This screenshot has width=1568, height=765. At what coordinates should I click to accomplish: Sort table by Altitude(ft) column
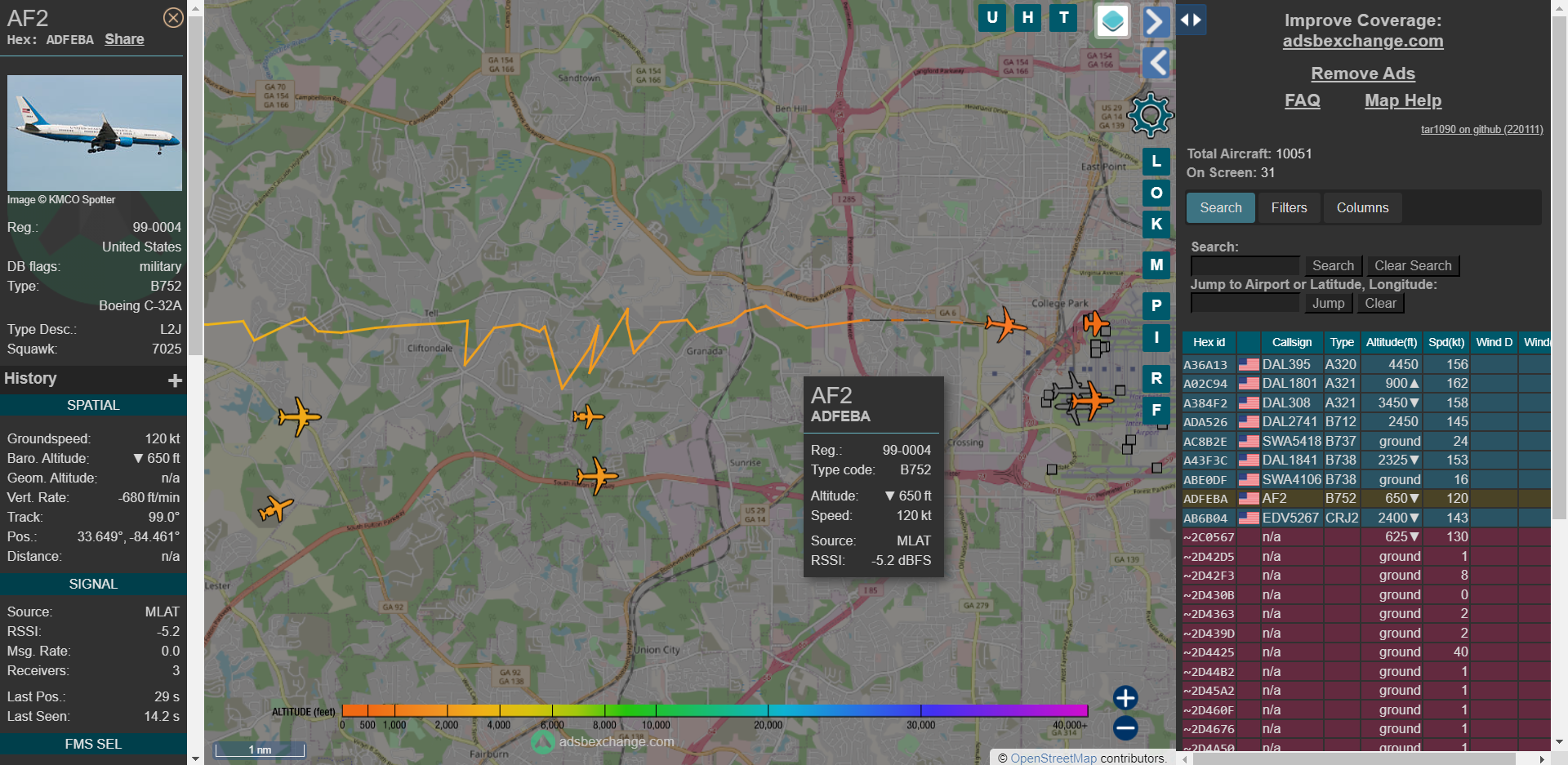(1391, 342)
